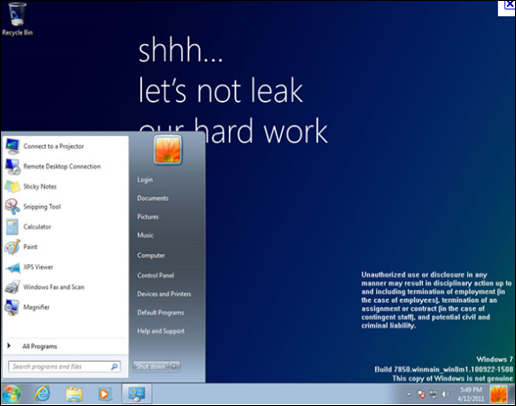Screen dimensions: 516x406
Task: Open Devices and Printers
Action: pyautogui.click(x=164, y=294)
